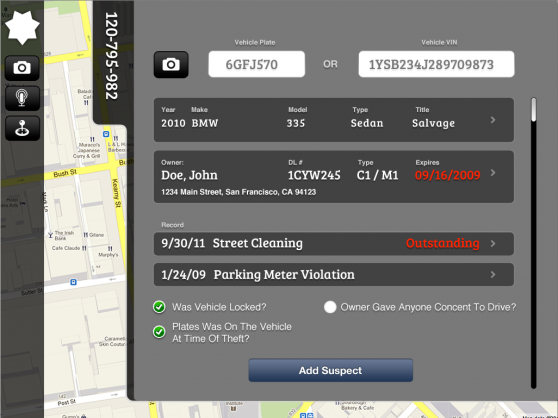Click the vertical scrollbar handle
This screenshot has width=558, height=418.
(x=533, y=110)
